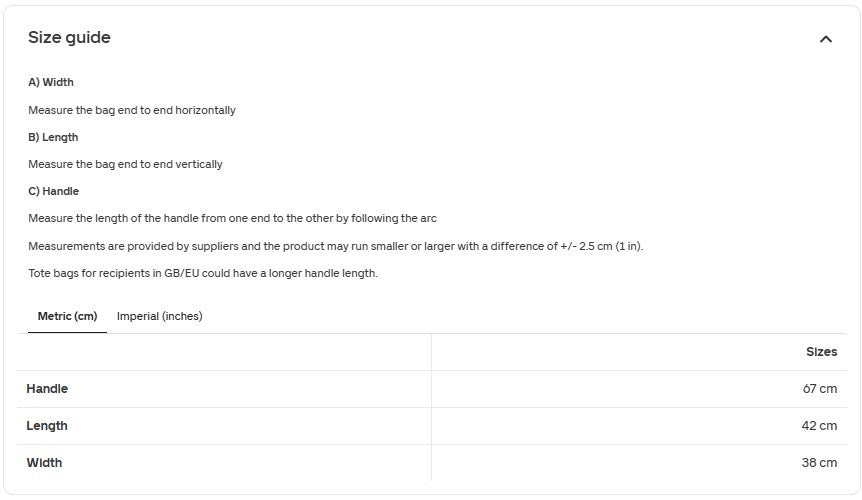Click the Width row label

pos(44,463)
